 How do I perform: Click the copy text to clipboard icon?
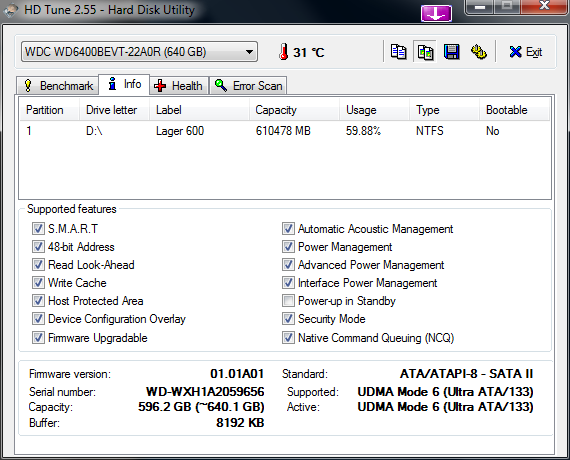point(398,52)
